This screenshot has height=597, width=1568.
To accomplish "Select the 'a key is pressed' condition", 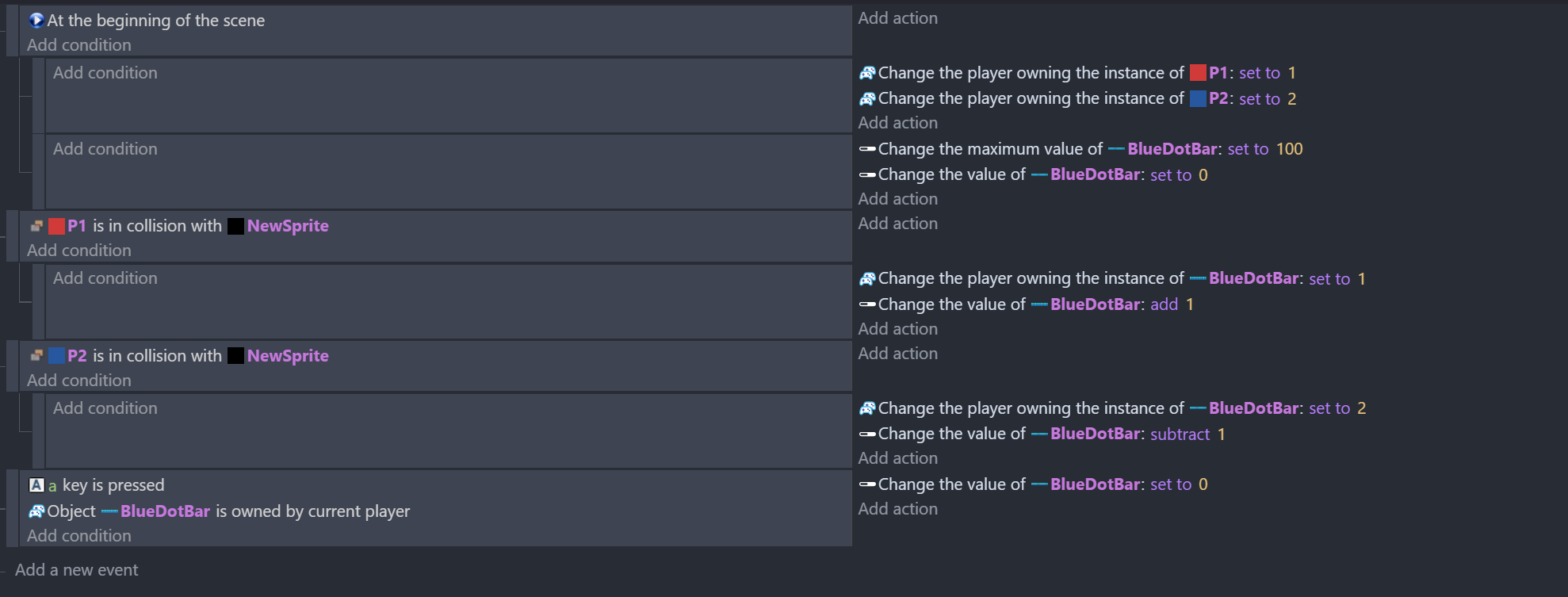I will (x=105, y=485).
